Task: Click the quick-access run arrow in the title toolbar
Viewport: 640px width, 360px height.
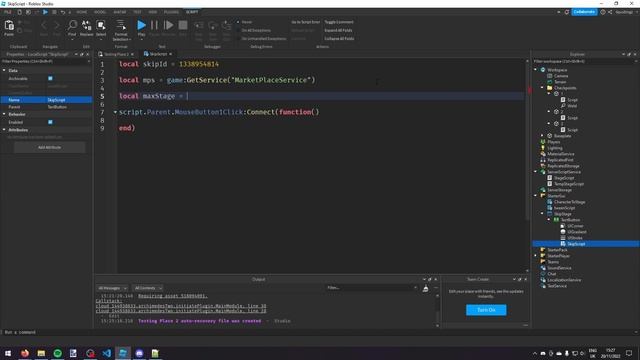Action: 45,12
